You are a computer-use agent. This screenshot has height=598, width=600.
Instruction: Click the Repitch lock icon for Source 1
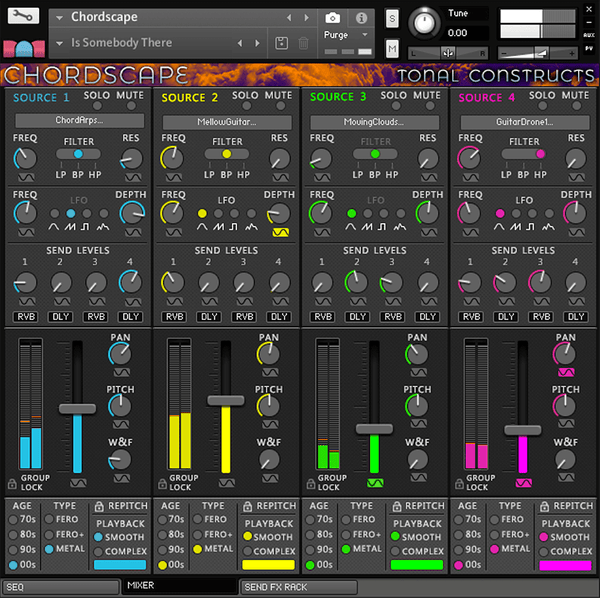pos(101,507)
